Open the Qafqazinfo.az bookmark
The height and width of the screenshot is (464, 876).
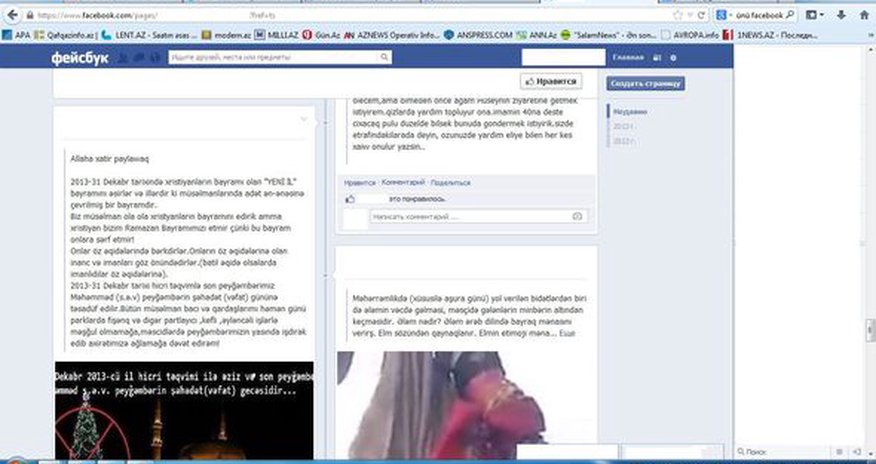(66, 35)
